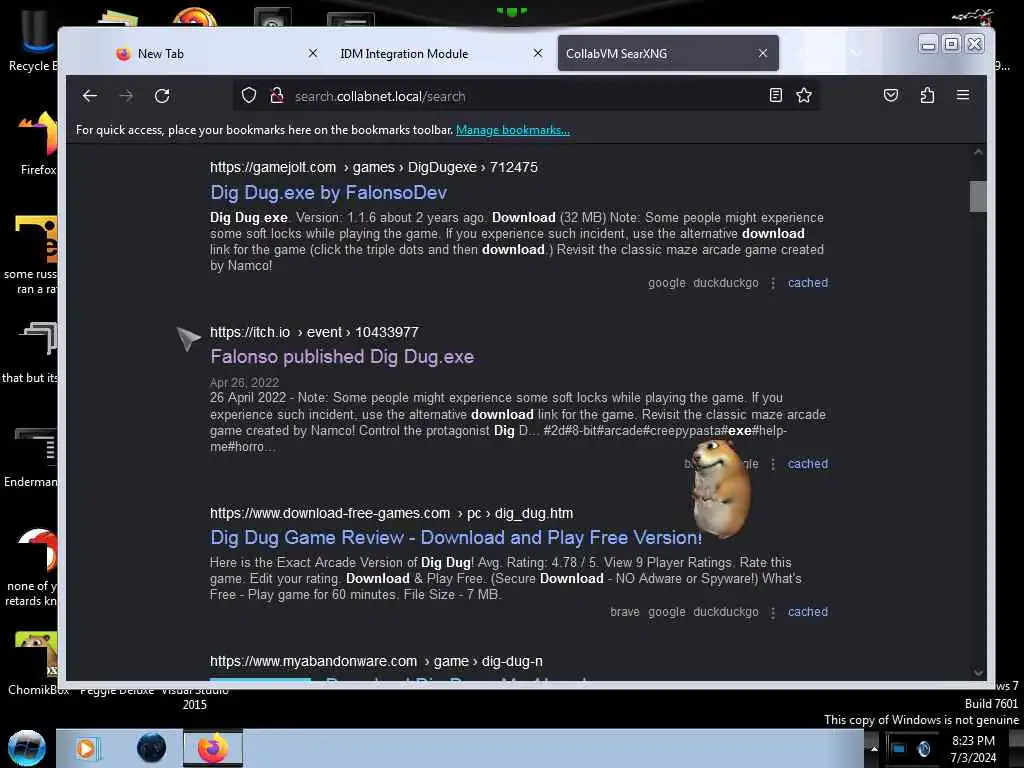Show hidden system tray icons arrow
Viewport: 1024px width, 768px height.
874,749
